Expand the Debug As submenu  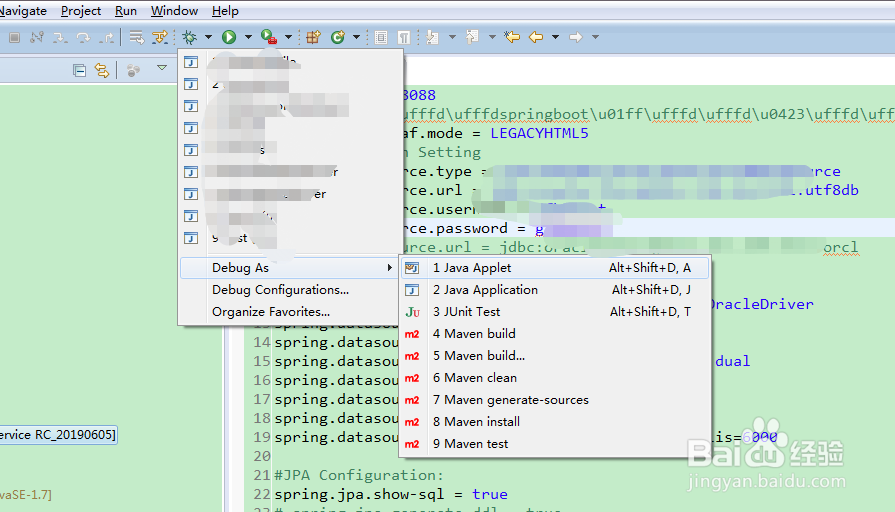(x=288, y=268)
